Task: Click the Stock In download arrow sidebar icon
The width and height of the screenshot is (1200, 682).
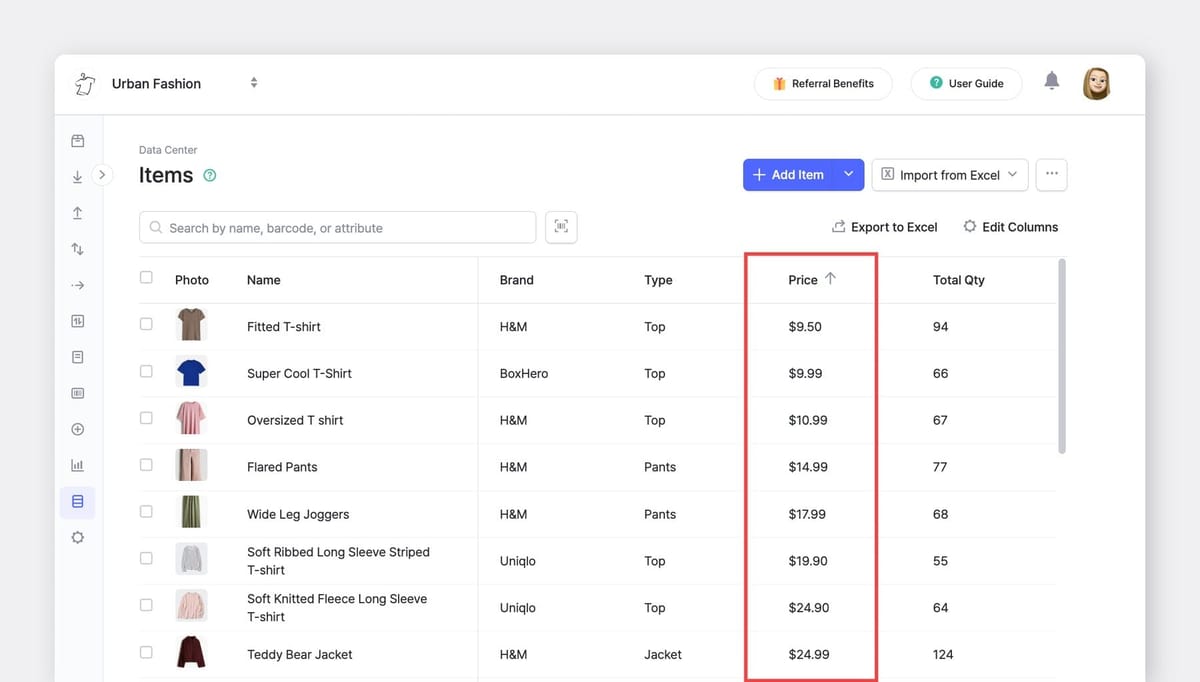Action: pos(78,177)
